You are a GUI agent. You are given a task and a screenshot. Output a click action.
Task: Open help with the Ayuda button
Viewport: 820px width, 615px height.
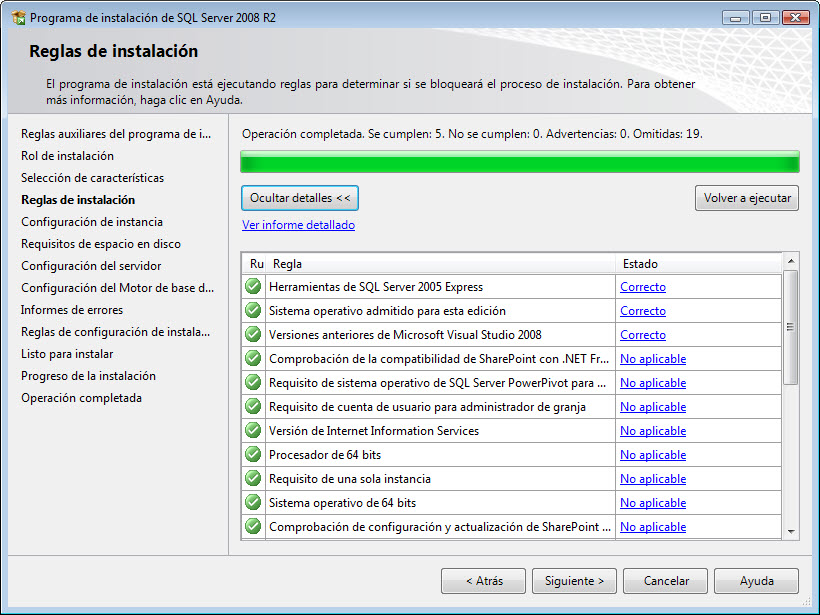tap(756, 581)
